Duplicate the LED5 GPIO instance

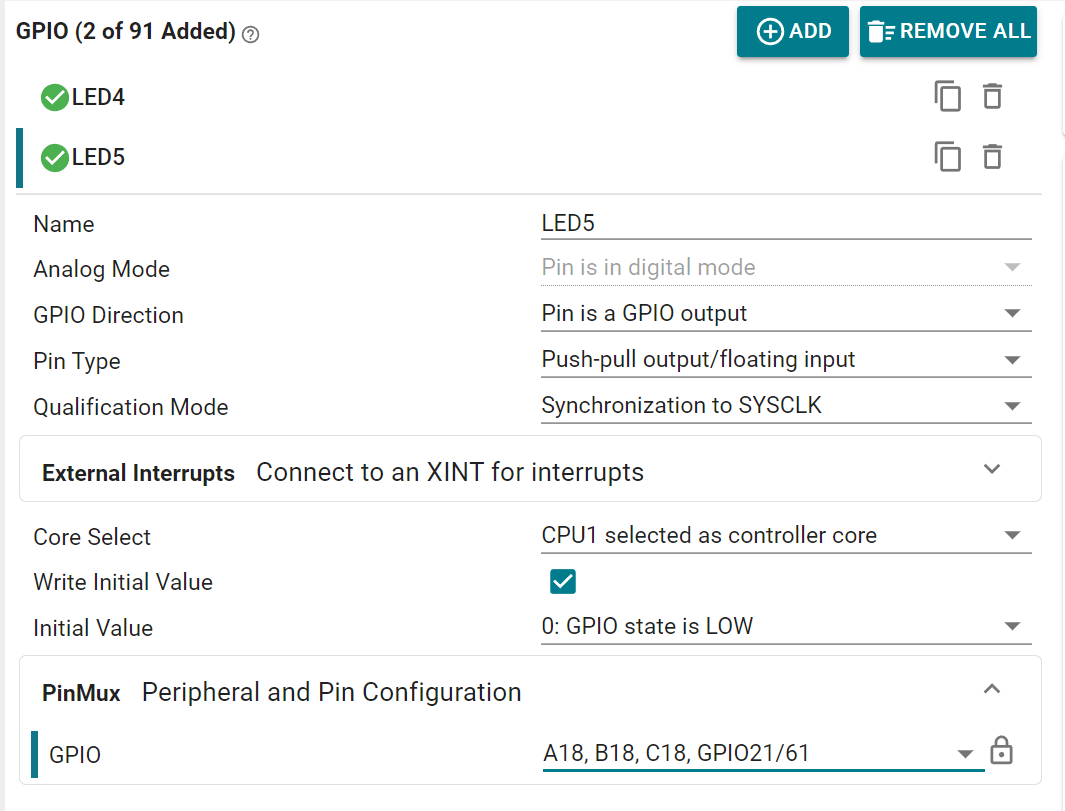click(947, 157)
